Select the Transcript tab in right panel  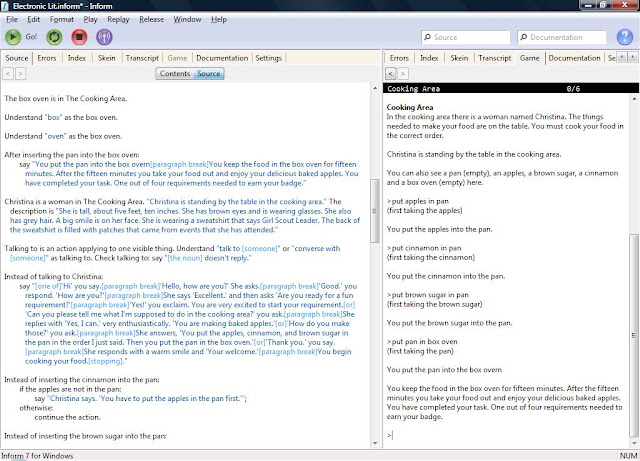[495, 58]
